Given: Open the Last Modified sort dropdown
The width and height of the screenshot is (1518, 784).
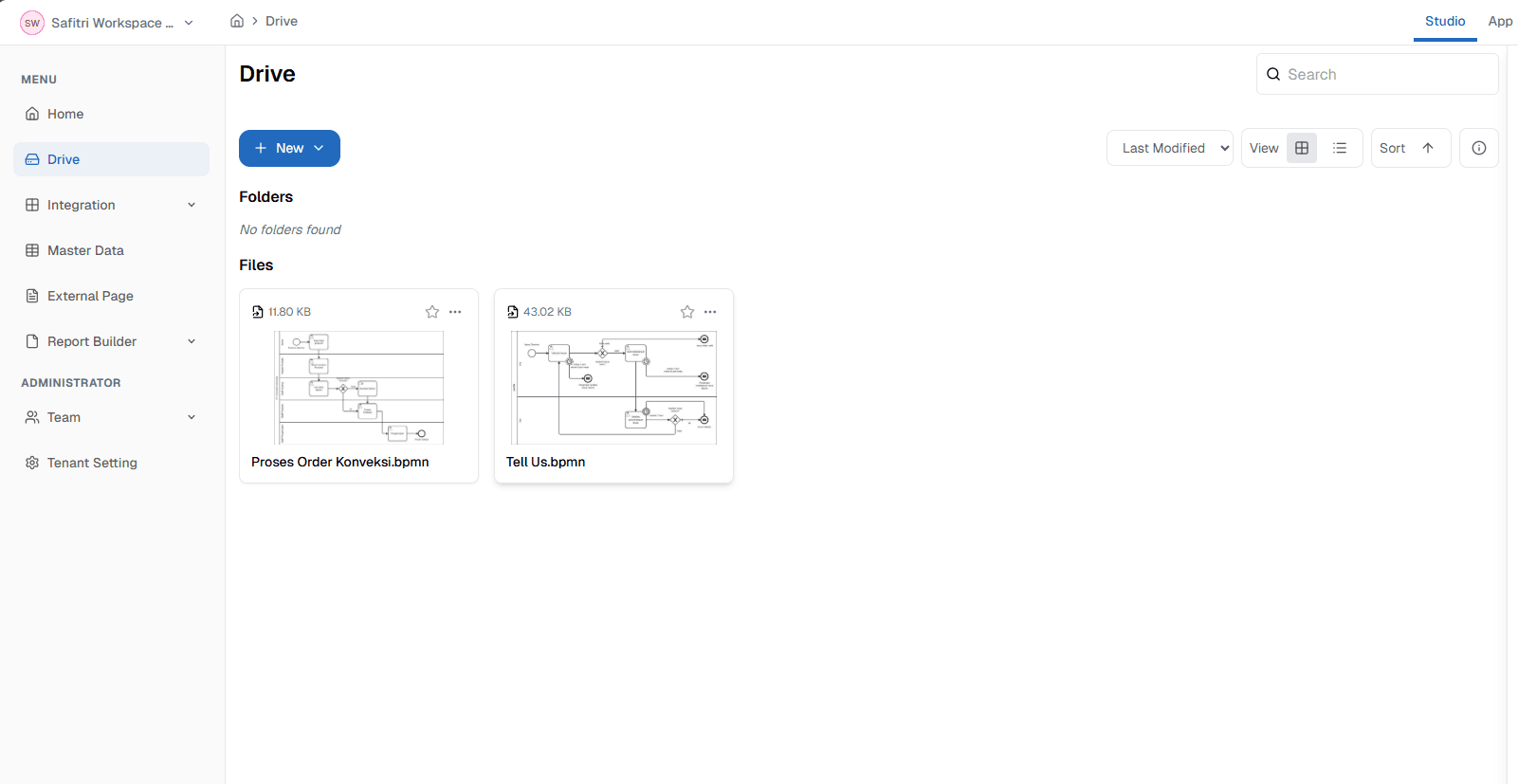Looking at the screenshot, I should [x=1170, y=148].
